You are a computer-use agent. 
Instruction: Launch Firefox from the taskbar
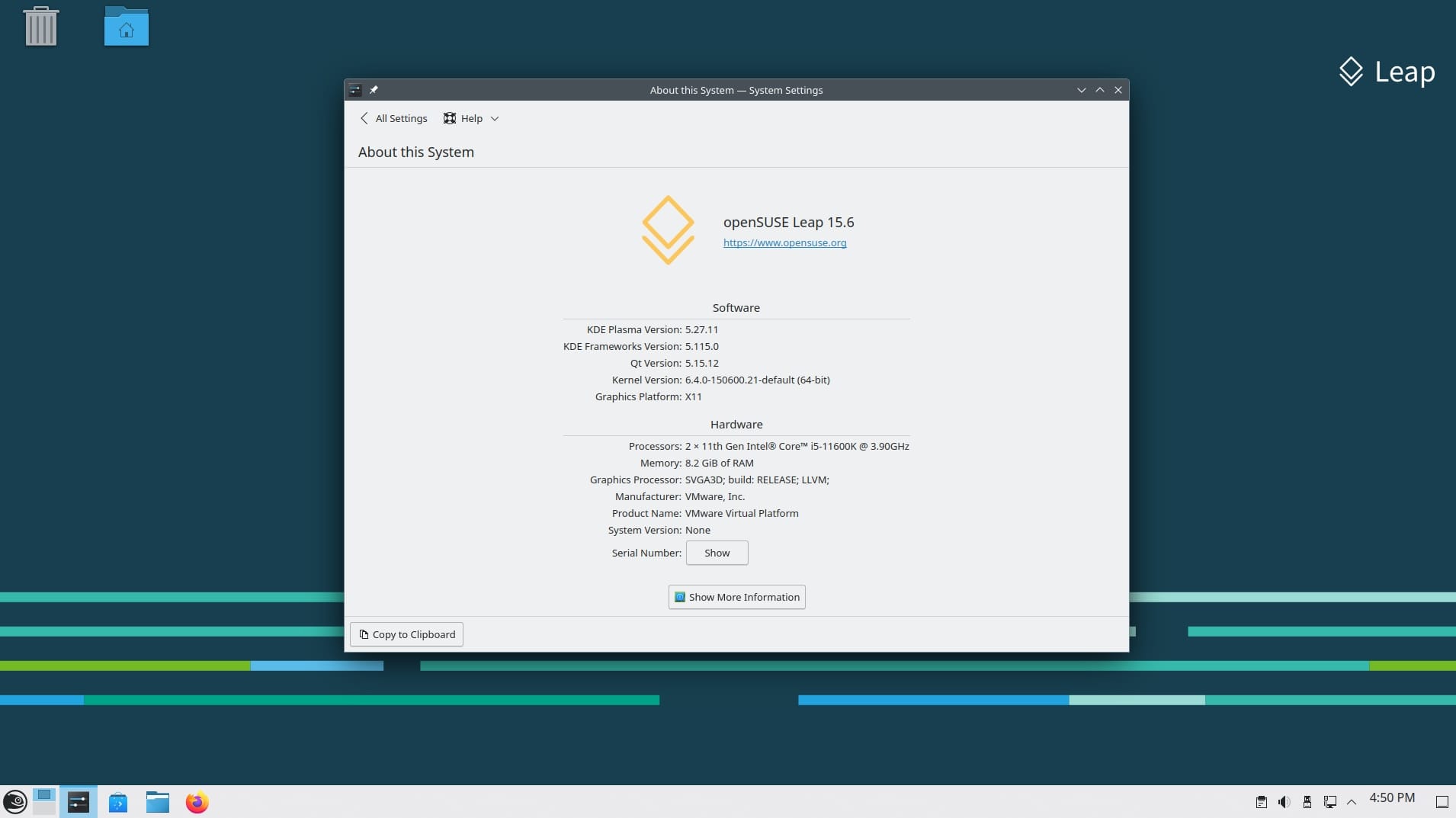point(196,801)
